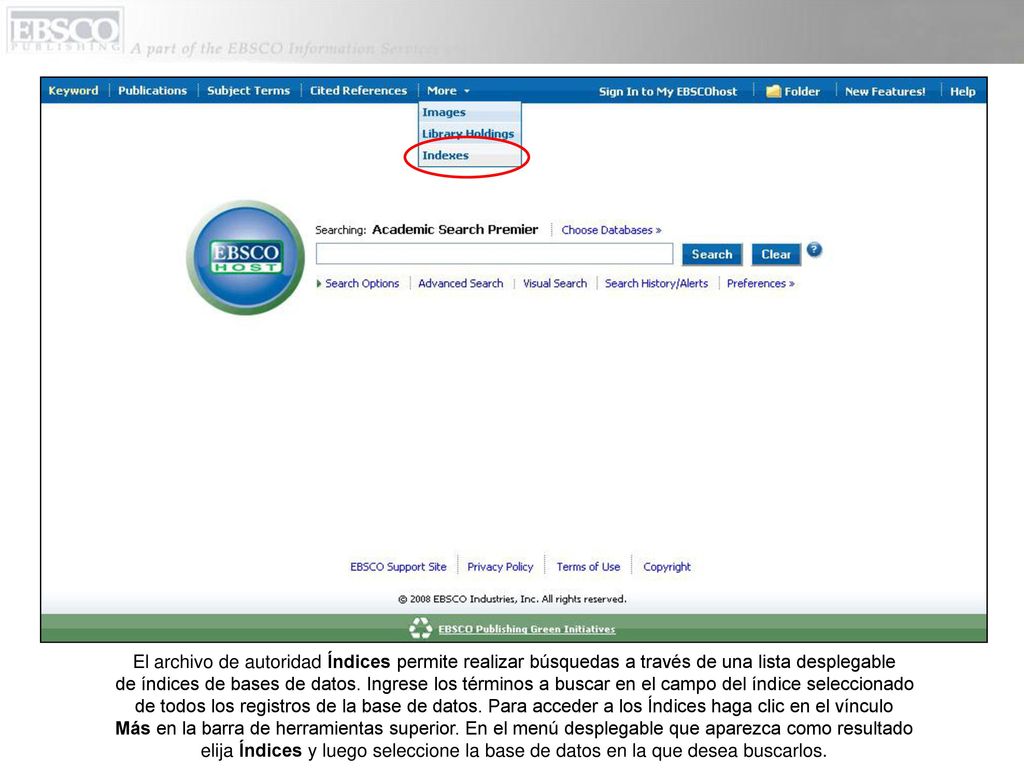The height and width of the screenshot is (768, 1024).
Task: Open Visual Search
Action: 554,283
